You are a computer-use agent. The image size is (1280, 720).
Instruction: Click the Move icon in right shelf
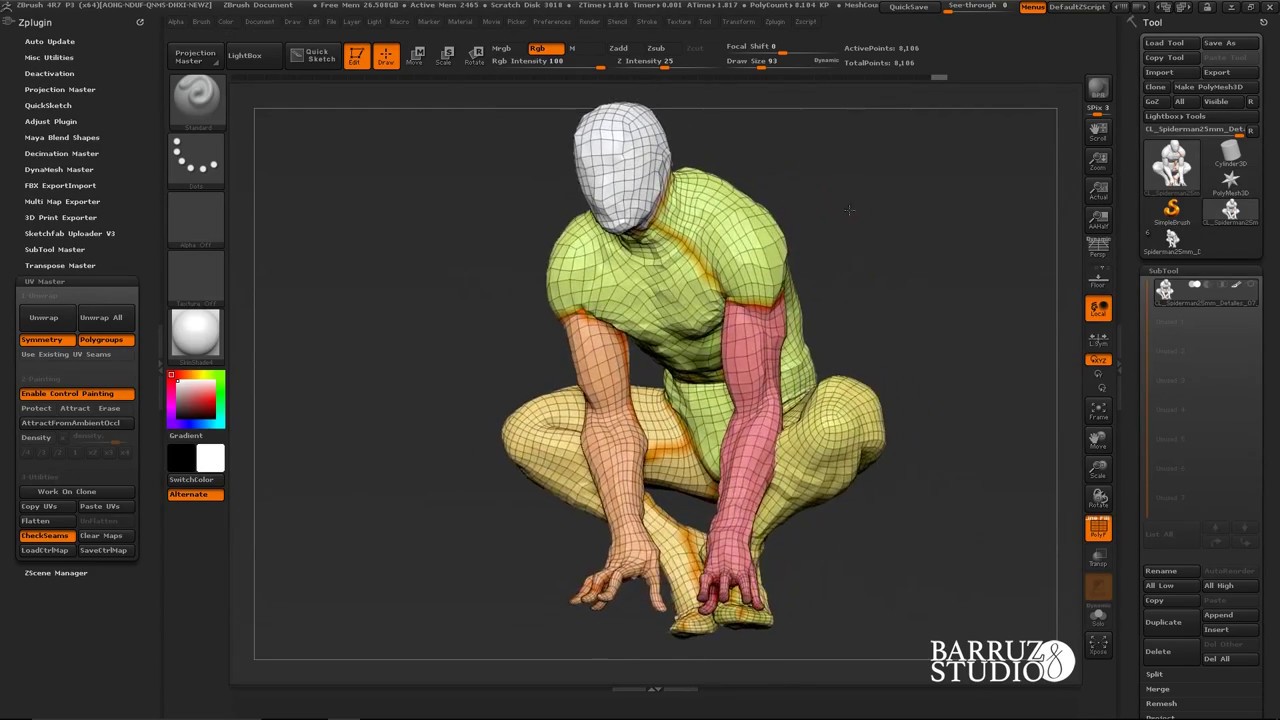[x=1098, y=440]
